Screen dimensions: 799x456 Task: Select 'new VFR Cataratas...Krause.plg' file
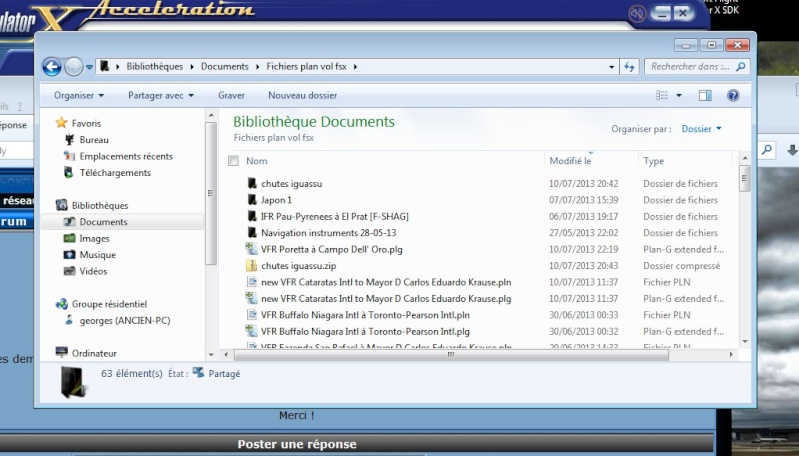[386, 299]
